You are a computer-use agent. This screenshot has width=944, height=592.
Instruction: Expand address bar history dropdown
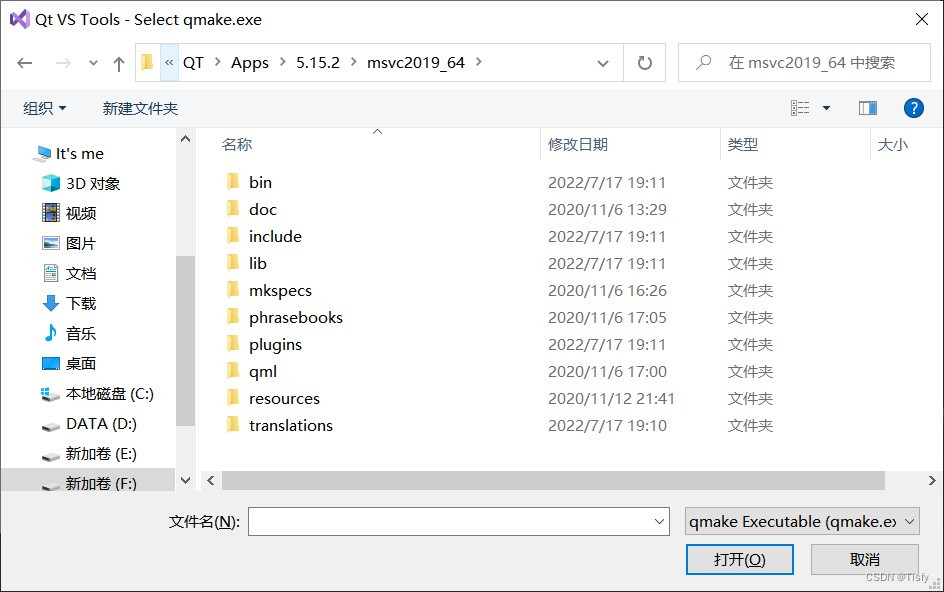pyautogui.click(x=603, y=63)
